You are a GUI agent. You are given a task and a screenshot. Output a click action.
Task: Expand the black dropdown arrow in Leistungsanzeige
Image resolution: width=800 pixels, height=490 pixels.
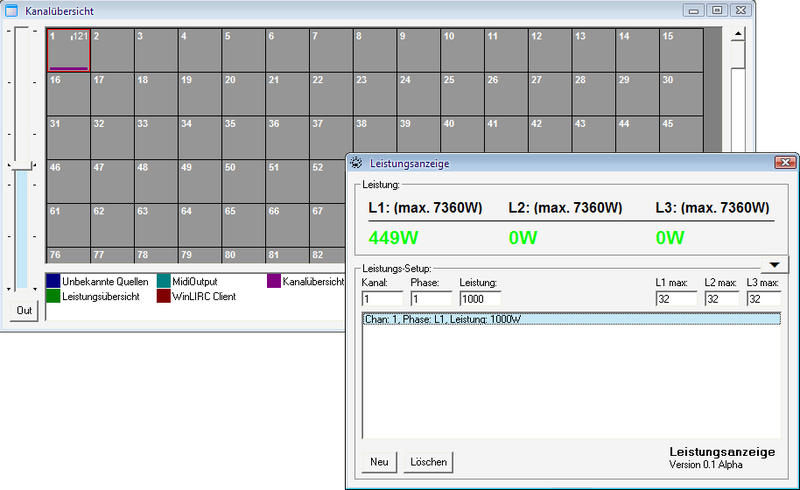(776, 265)
